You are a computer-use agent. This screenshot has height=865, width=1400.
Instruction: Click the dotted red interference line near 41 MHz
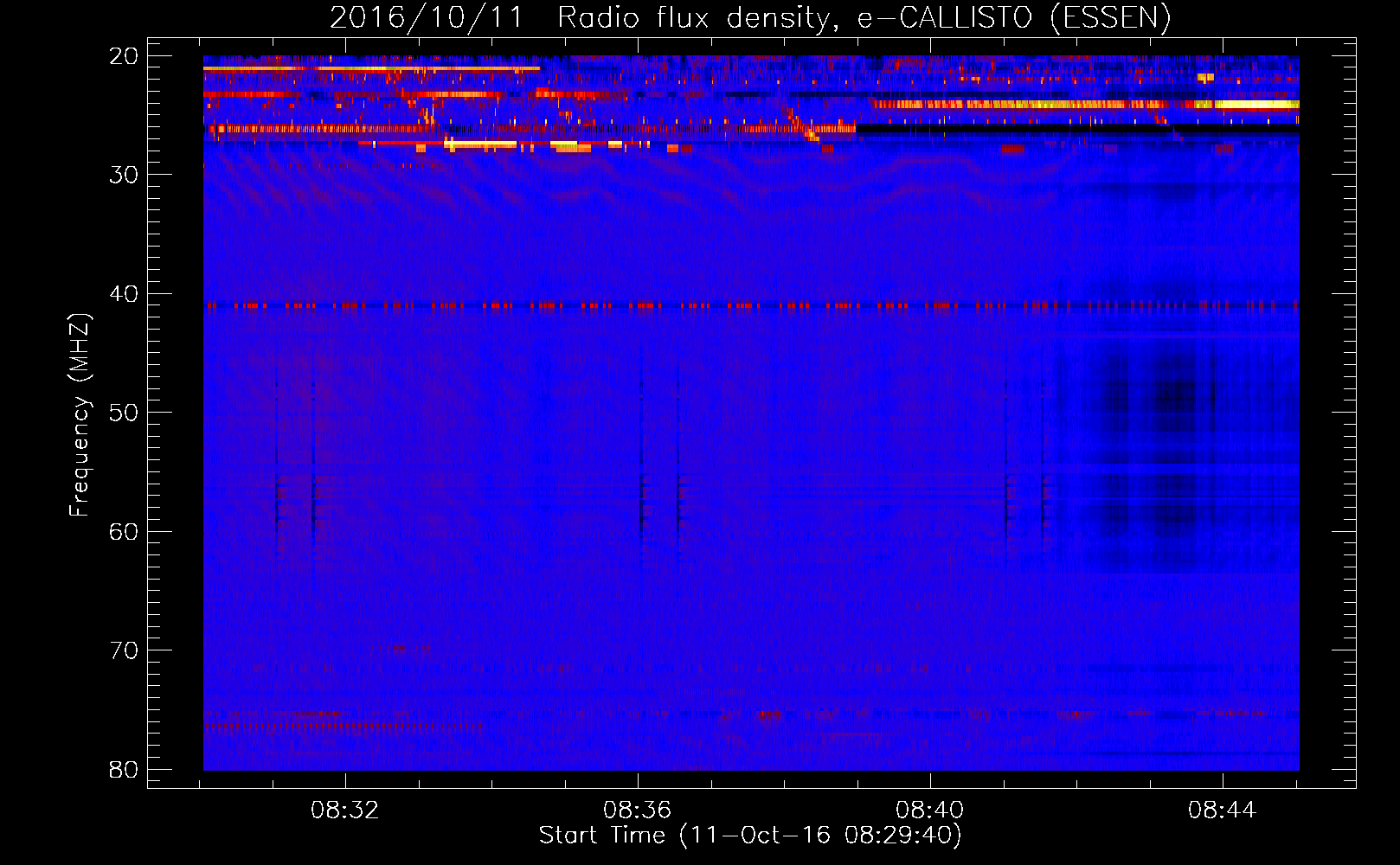[751, 305]
